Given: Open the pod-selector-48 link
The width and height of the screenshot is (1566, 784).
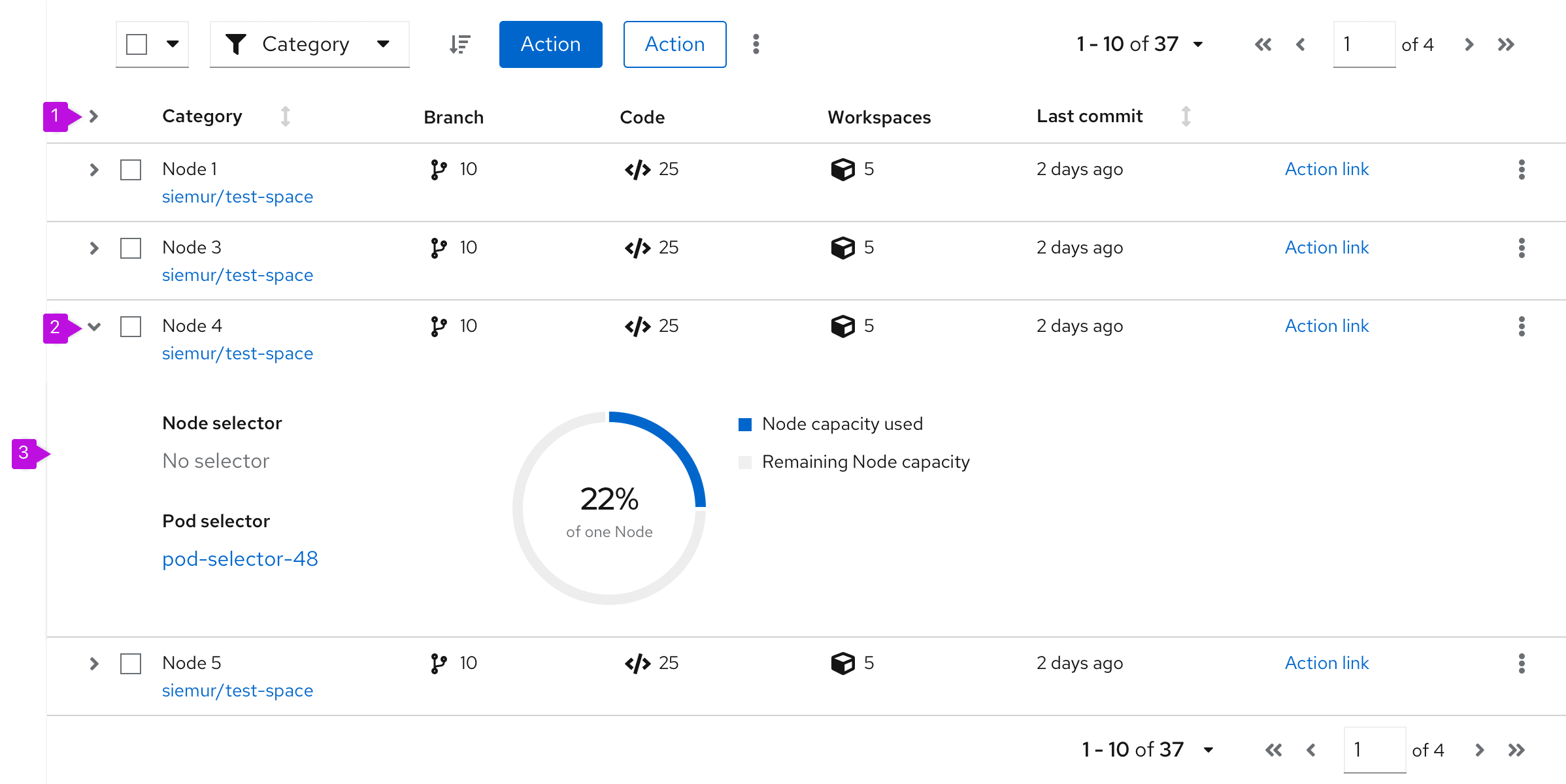Looking at the screenshot, I should tap(240, 559).
